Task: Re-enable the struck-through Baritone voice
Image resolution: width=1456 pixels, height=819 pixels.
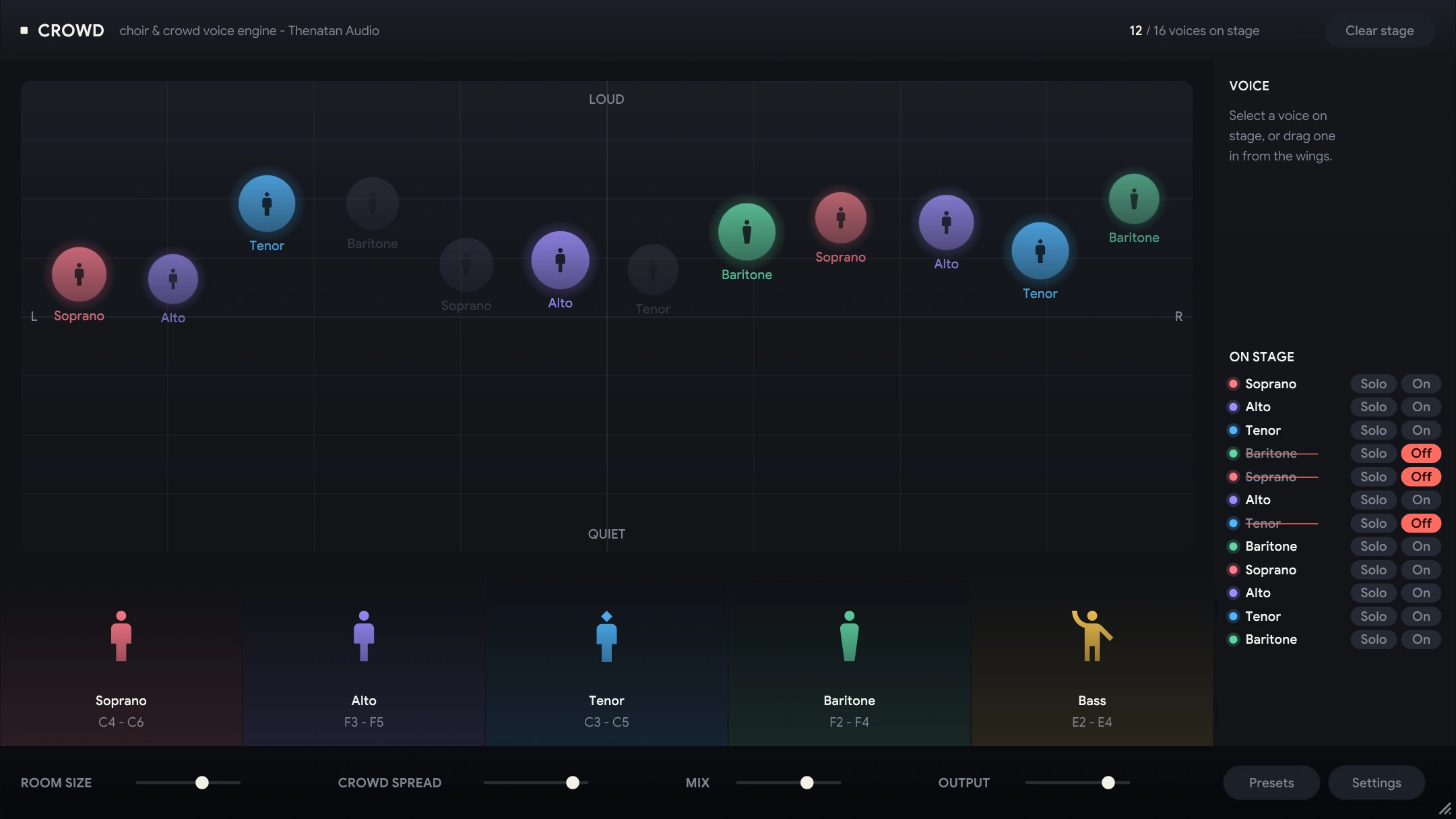Action: pos(1421,453)
